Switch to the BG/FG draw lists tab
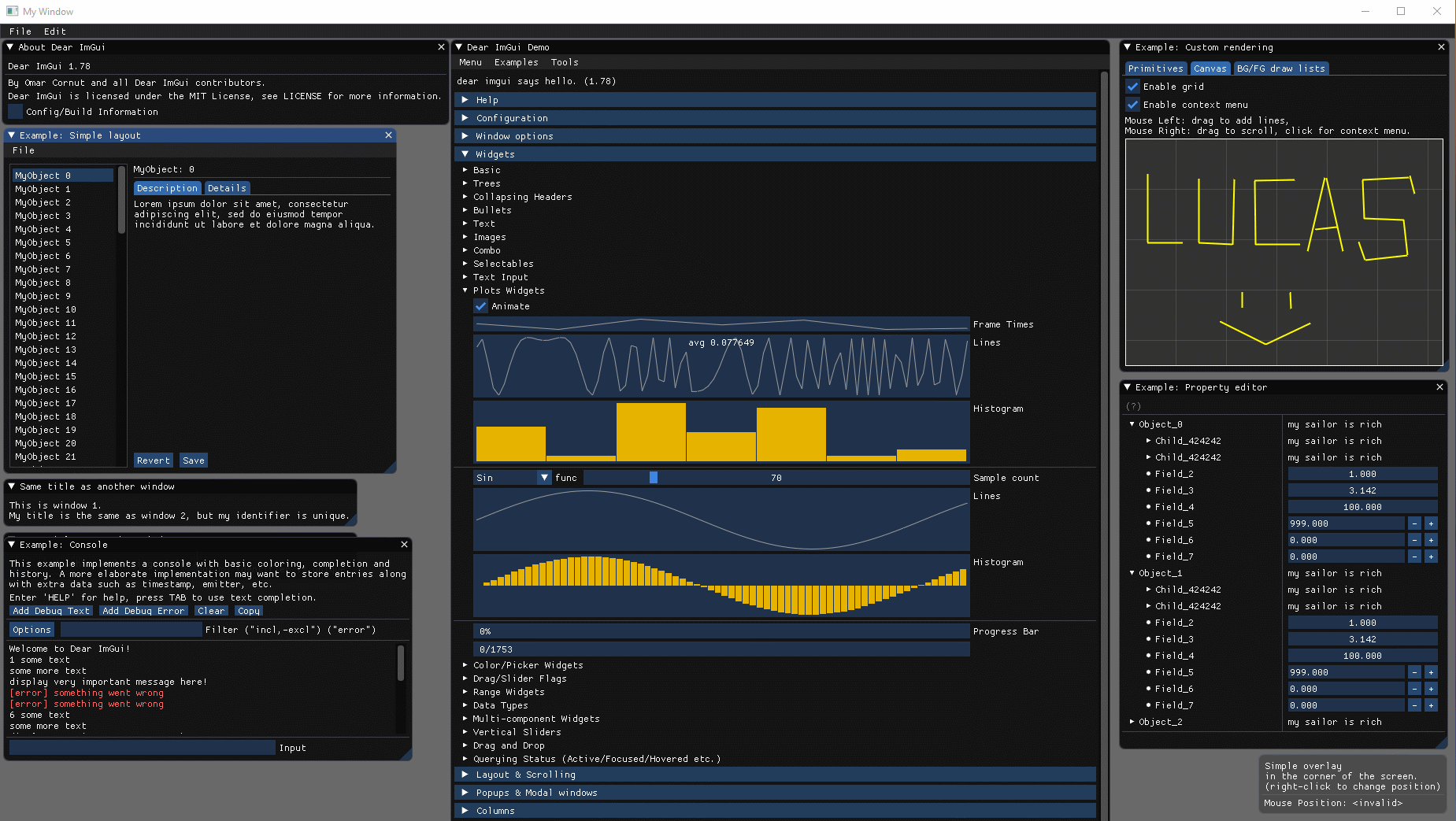 (x=1280, y=68)
